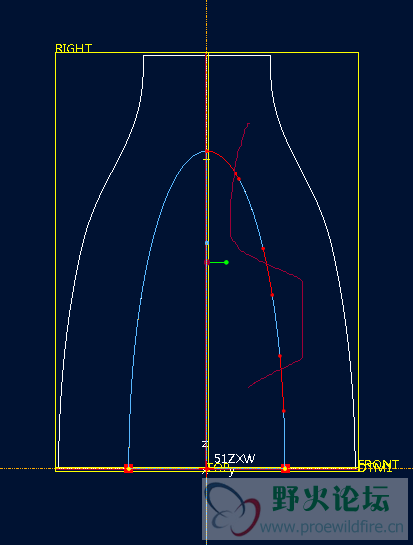Screen dimensions: 413x545
Task: Select the right red square curve endpoint
Action: (285, 469)
